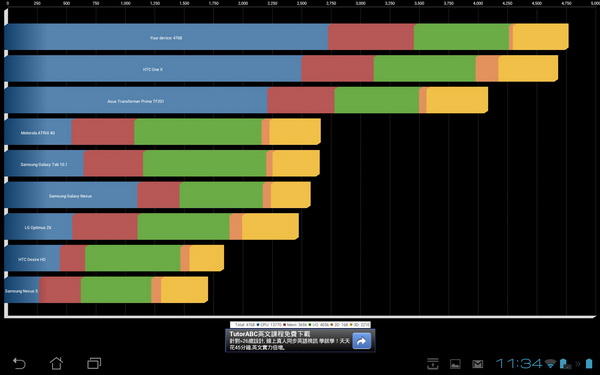Select the Your device 4768 bar label
The width and height of the screenshot is (600, 375).
coord(166,38)
